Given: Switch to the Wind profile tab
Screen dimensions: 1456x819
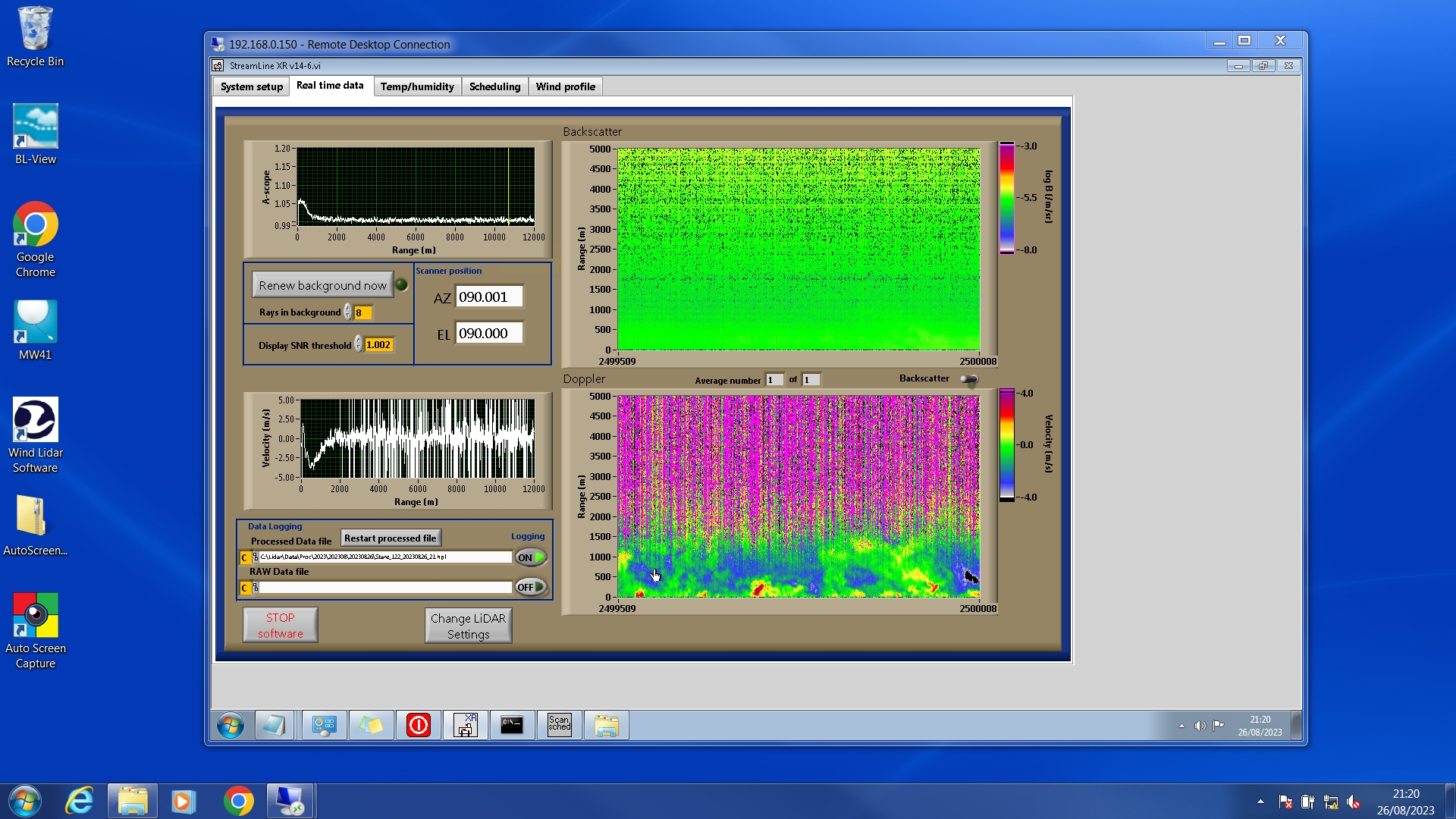Looking at the screenshot, I should coord(565,86).
